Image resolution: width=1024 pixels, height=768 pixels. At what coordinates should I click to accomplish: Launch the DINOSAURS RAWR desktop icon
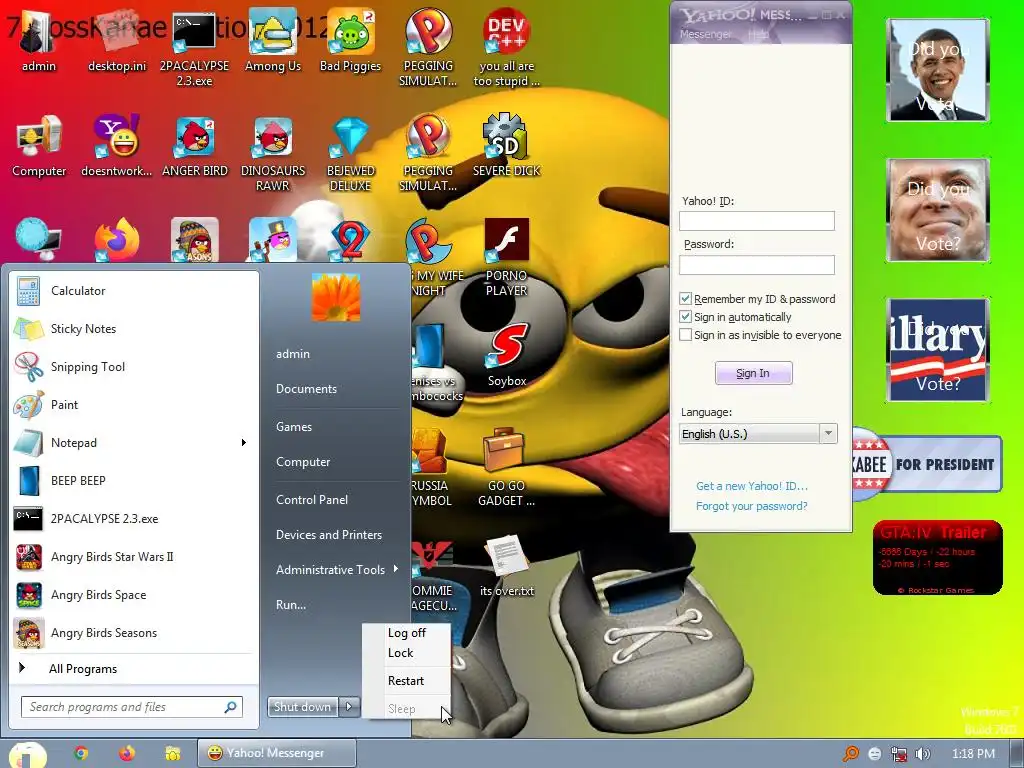pos(273,153)
